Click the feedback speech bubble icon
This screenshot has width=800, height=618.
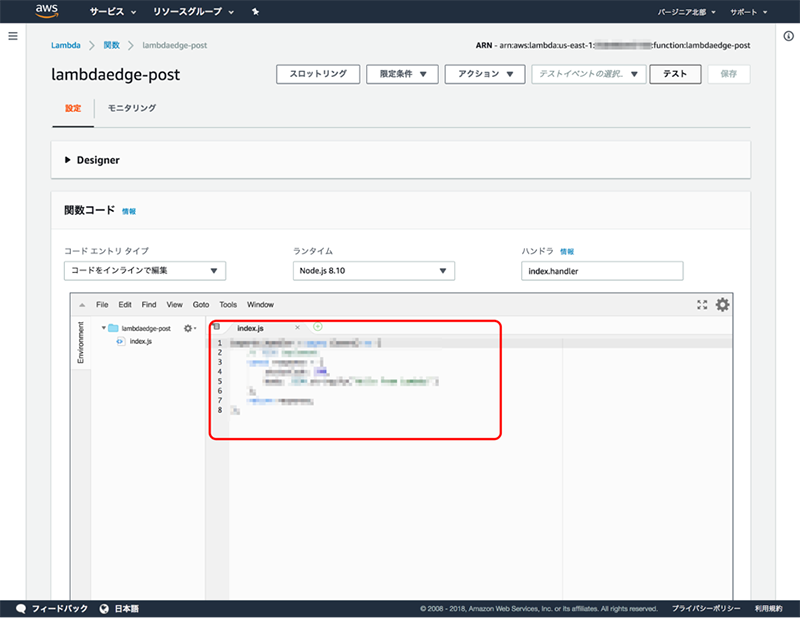click(x=21, y=608)
